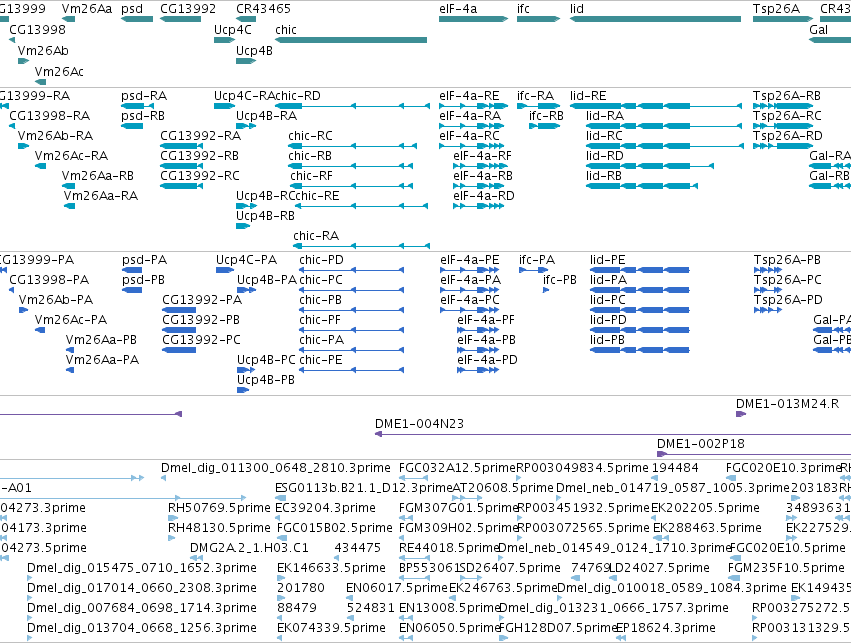Open protein eIF-4a-PE
The width and height of the screenshot is (851, 643).
pos(469,260)
